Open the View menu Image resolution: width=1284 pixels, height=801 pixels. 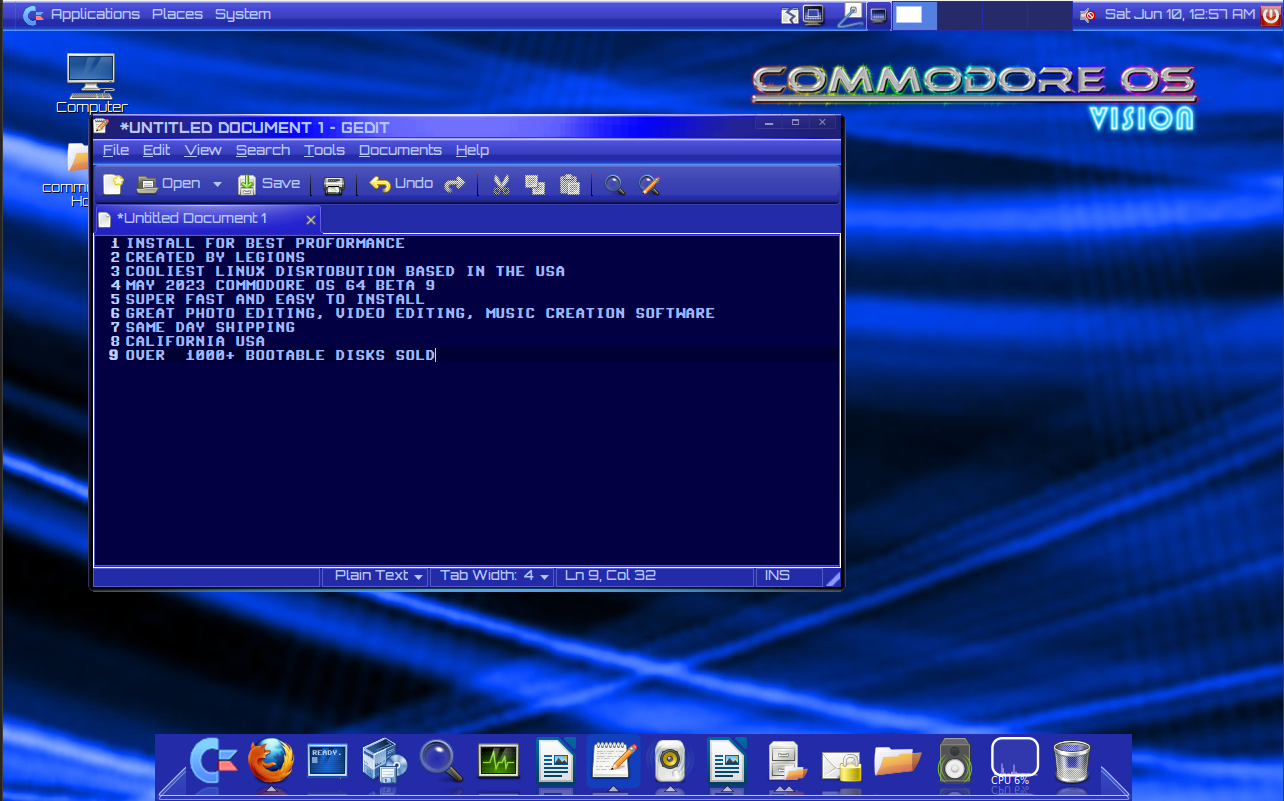(203, 150)
